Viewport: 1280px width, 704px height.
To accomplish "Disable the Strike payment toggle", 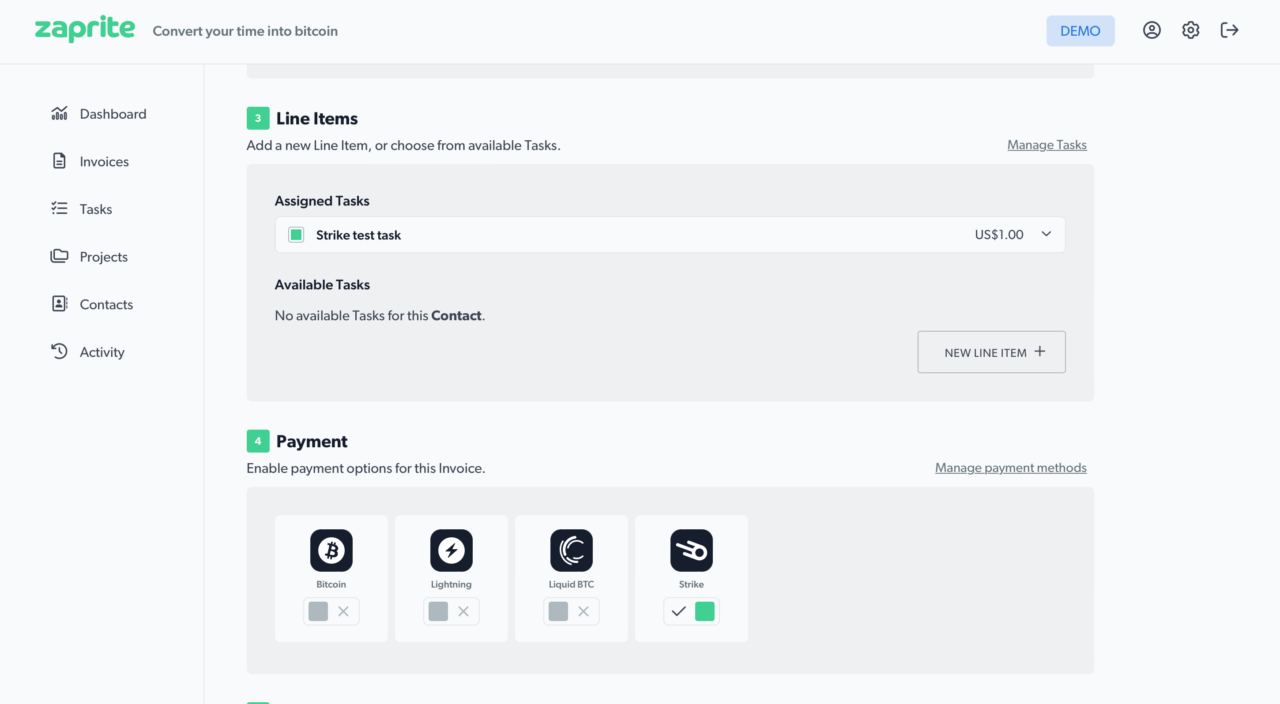I will [x=691, y=611].
